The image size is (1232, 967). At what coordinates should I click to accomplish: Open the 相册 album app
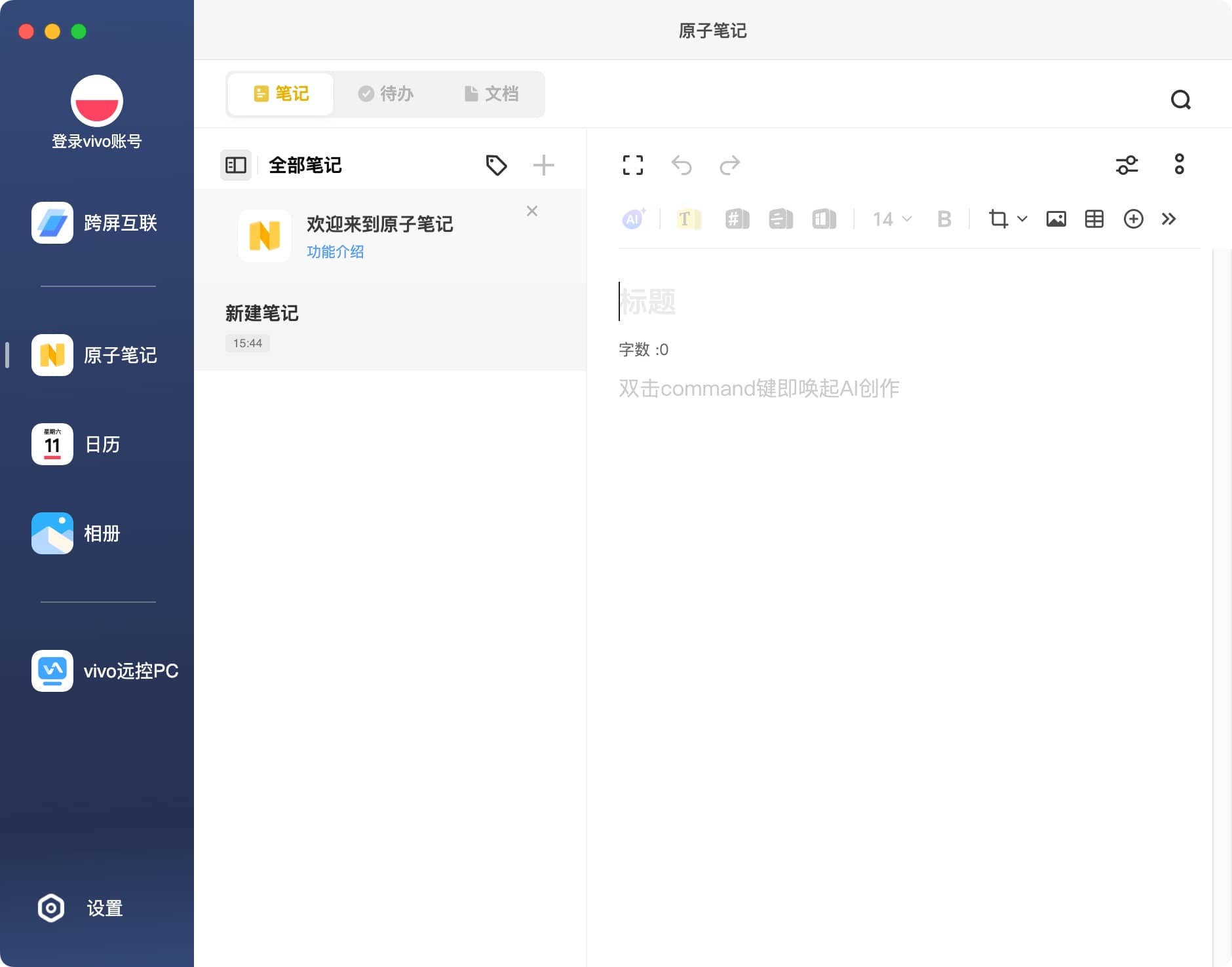[x=77, y=533]
